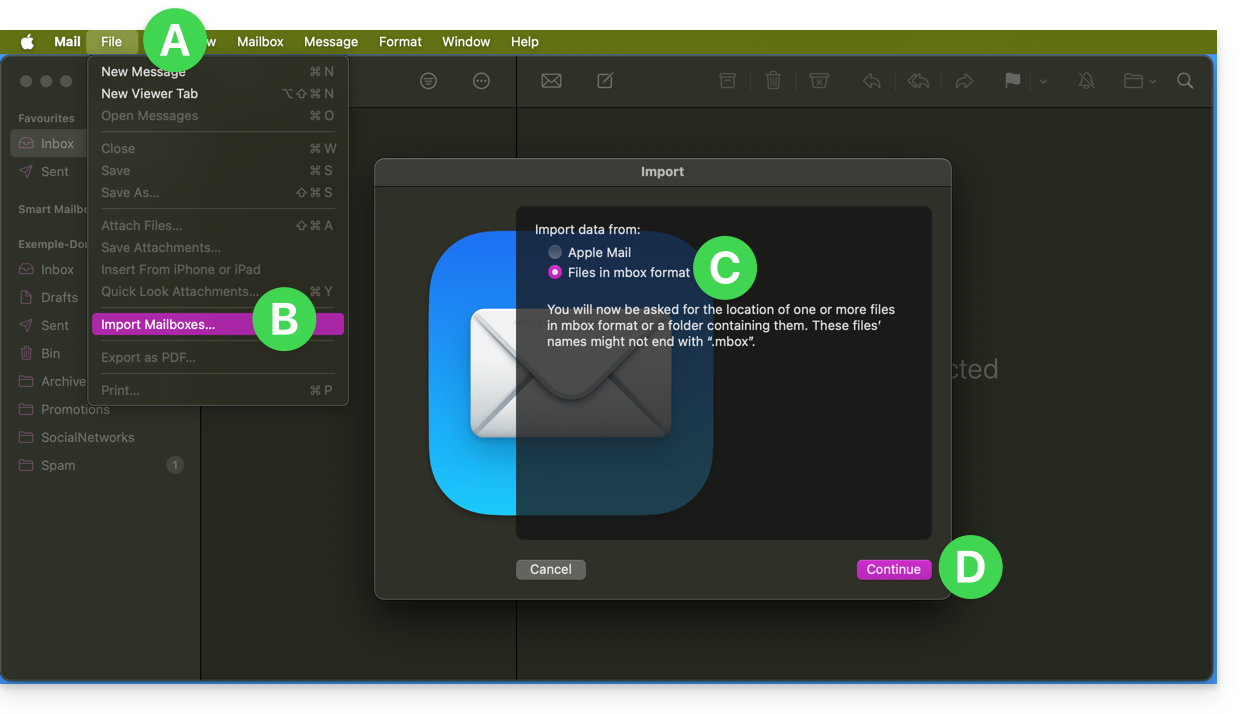The image size is (1247, 714).
Task: Expand the flag color dropdown arrow
Action: [1043, 81]
